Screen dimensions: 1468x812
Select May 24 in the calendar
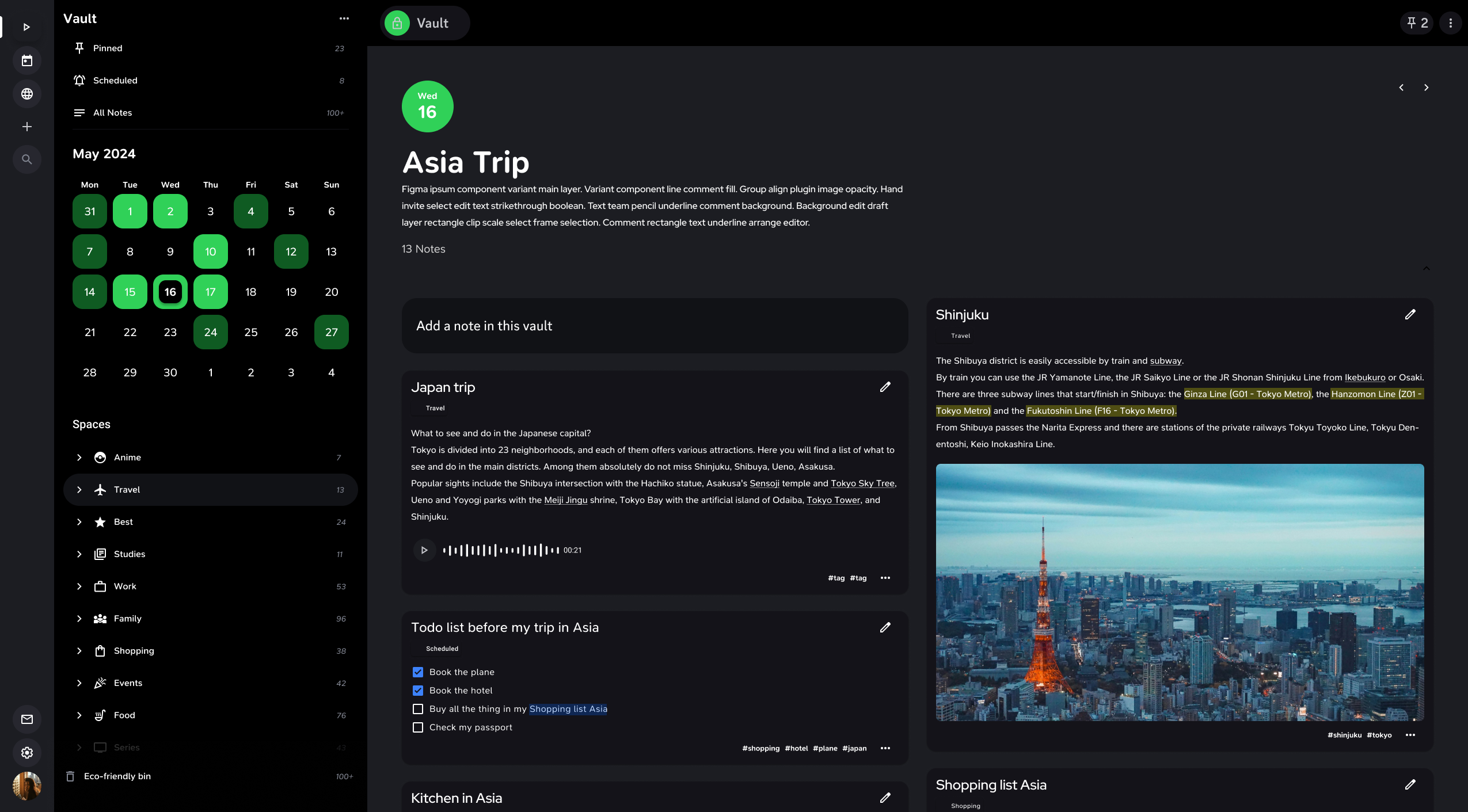(x=211, y=332)
